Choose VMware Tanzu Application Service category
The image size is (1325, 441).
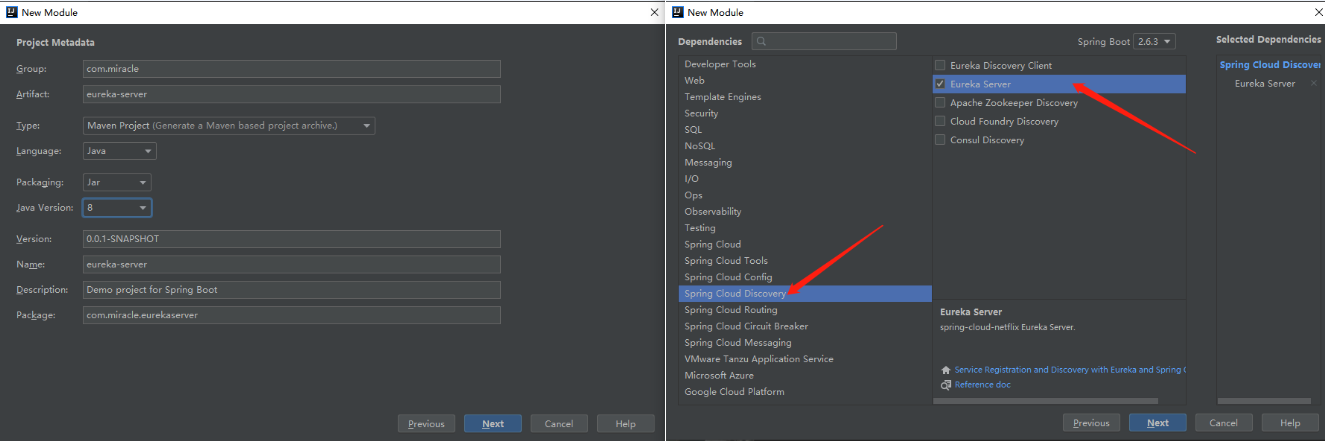point(758,359)
